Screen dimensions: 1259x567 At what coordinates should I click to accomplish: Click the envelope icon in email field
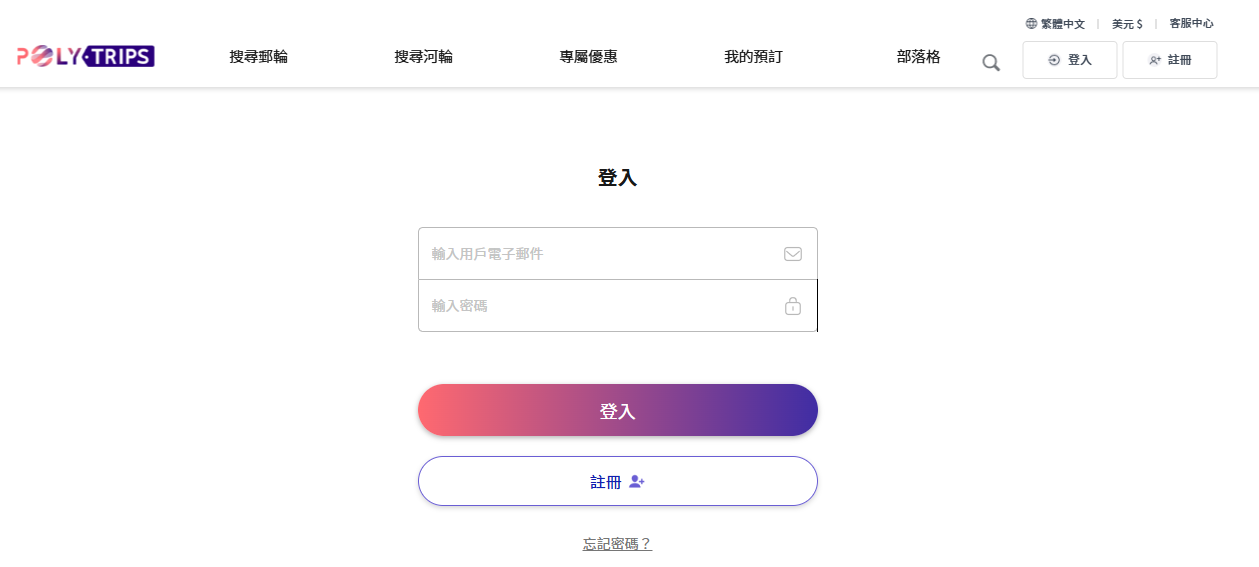pyautogui.click(x=793, y=254)
